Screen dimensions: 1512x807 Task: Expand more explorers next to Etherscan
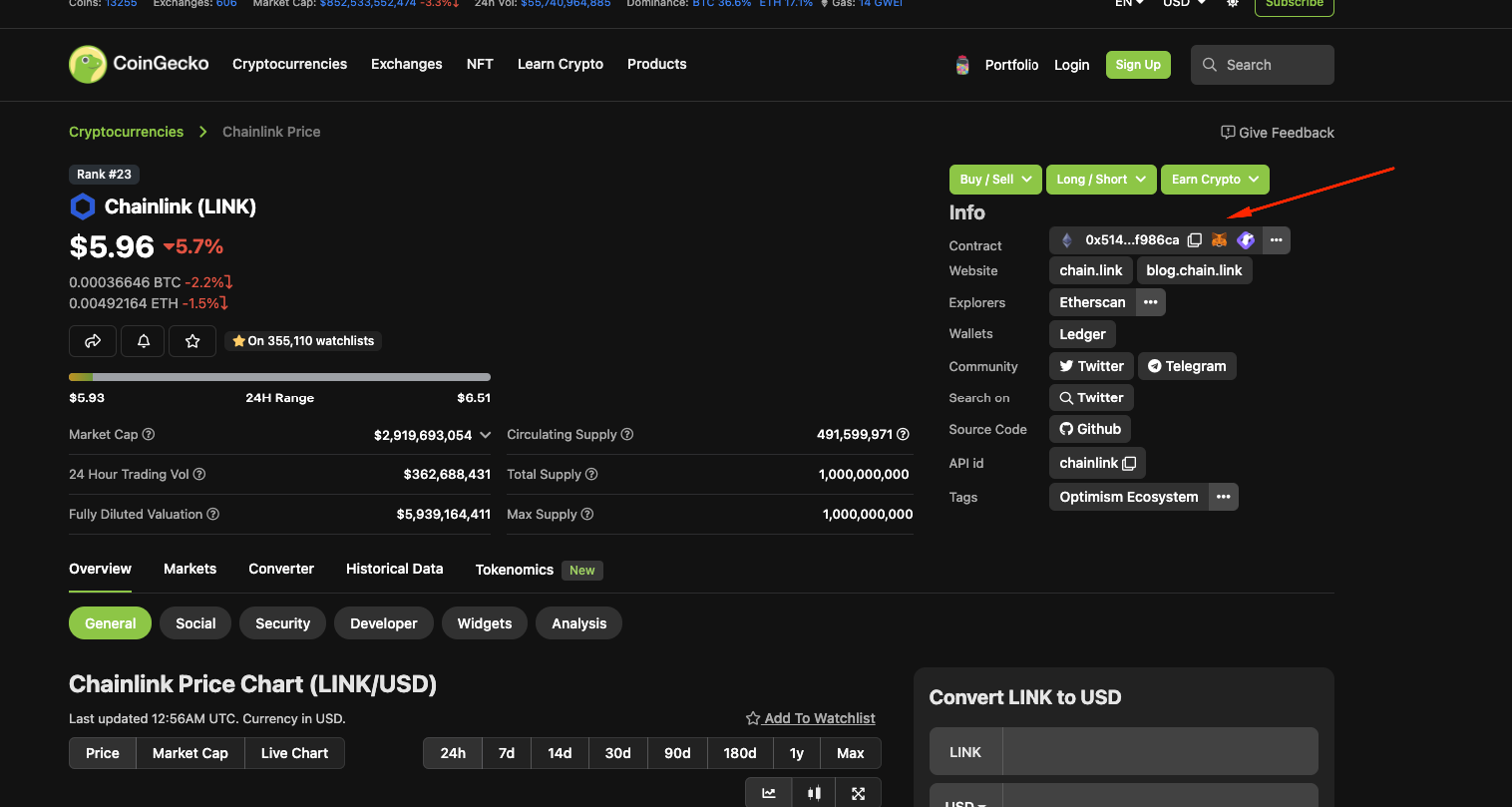coord(1151,302)
